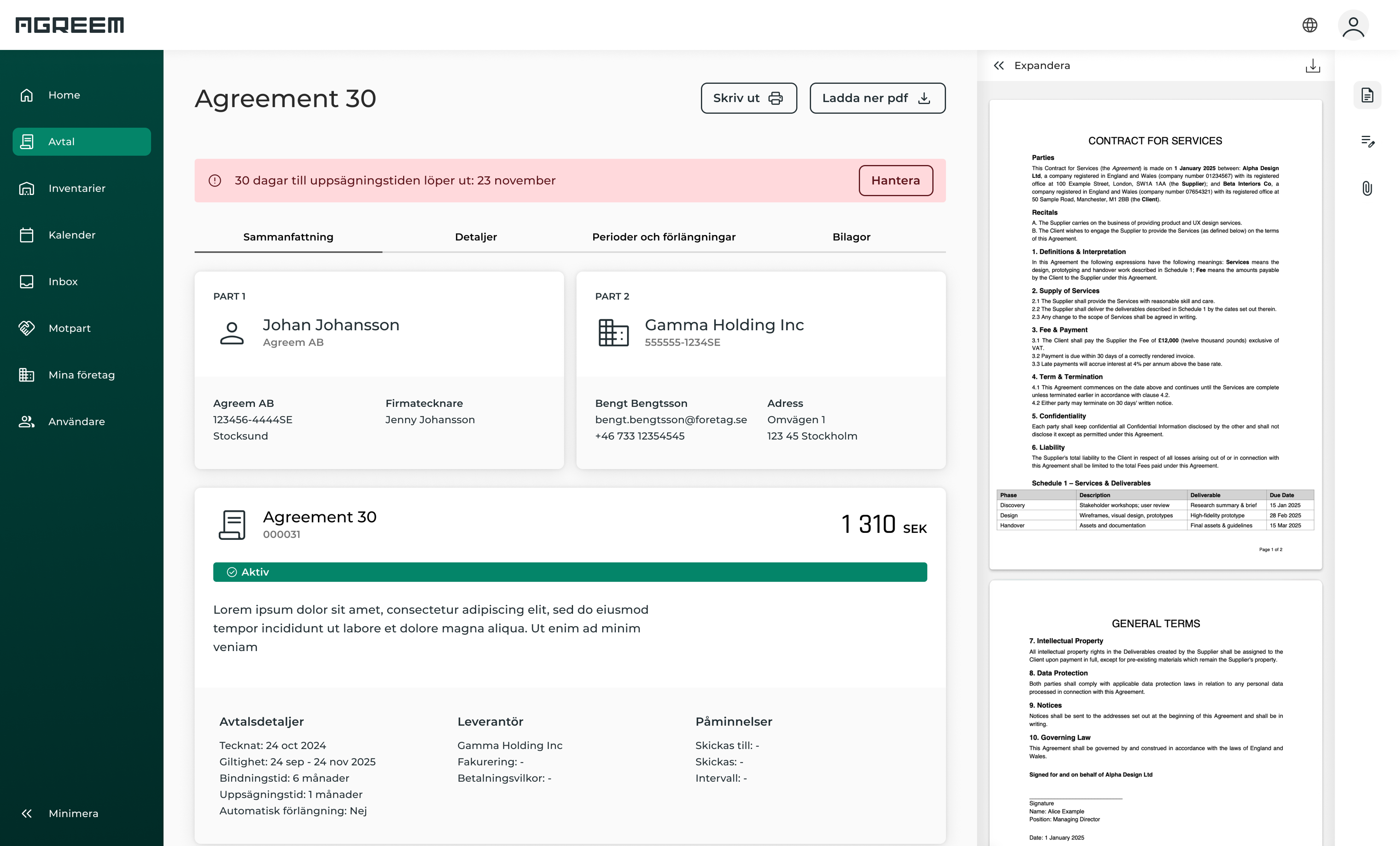Click the AGREEM logo

tap(69, 25)
